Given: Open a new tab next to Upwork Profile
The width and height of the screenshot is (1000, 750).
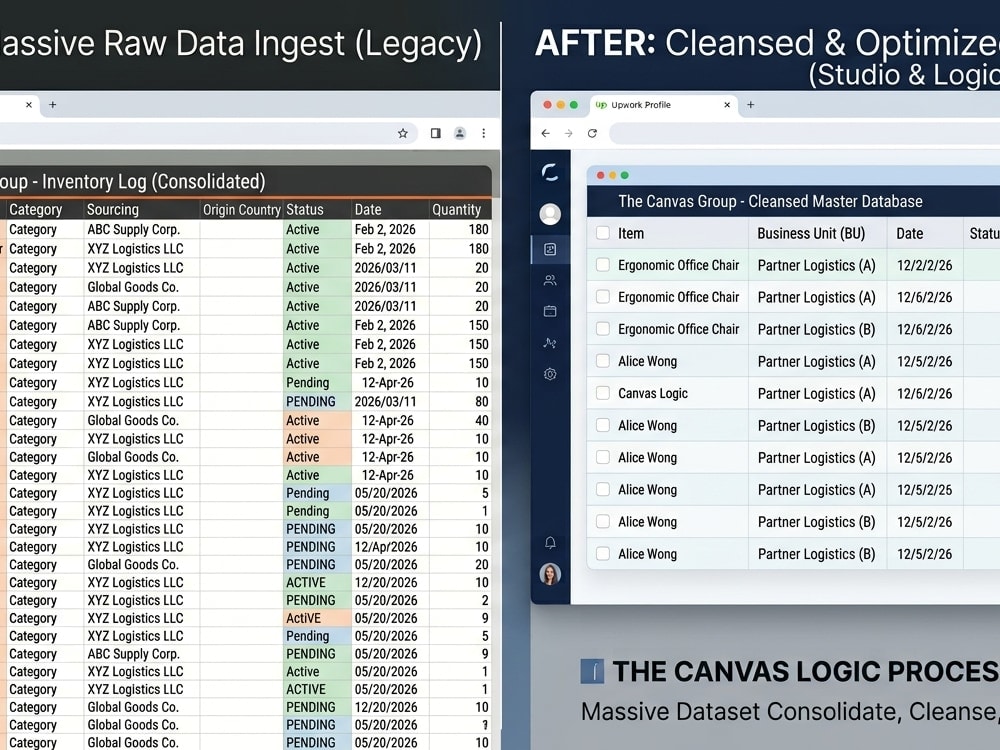Looking at the screenshot, I should click(x=751, y=105).
